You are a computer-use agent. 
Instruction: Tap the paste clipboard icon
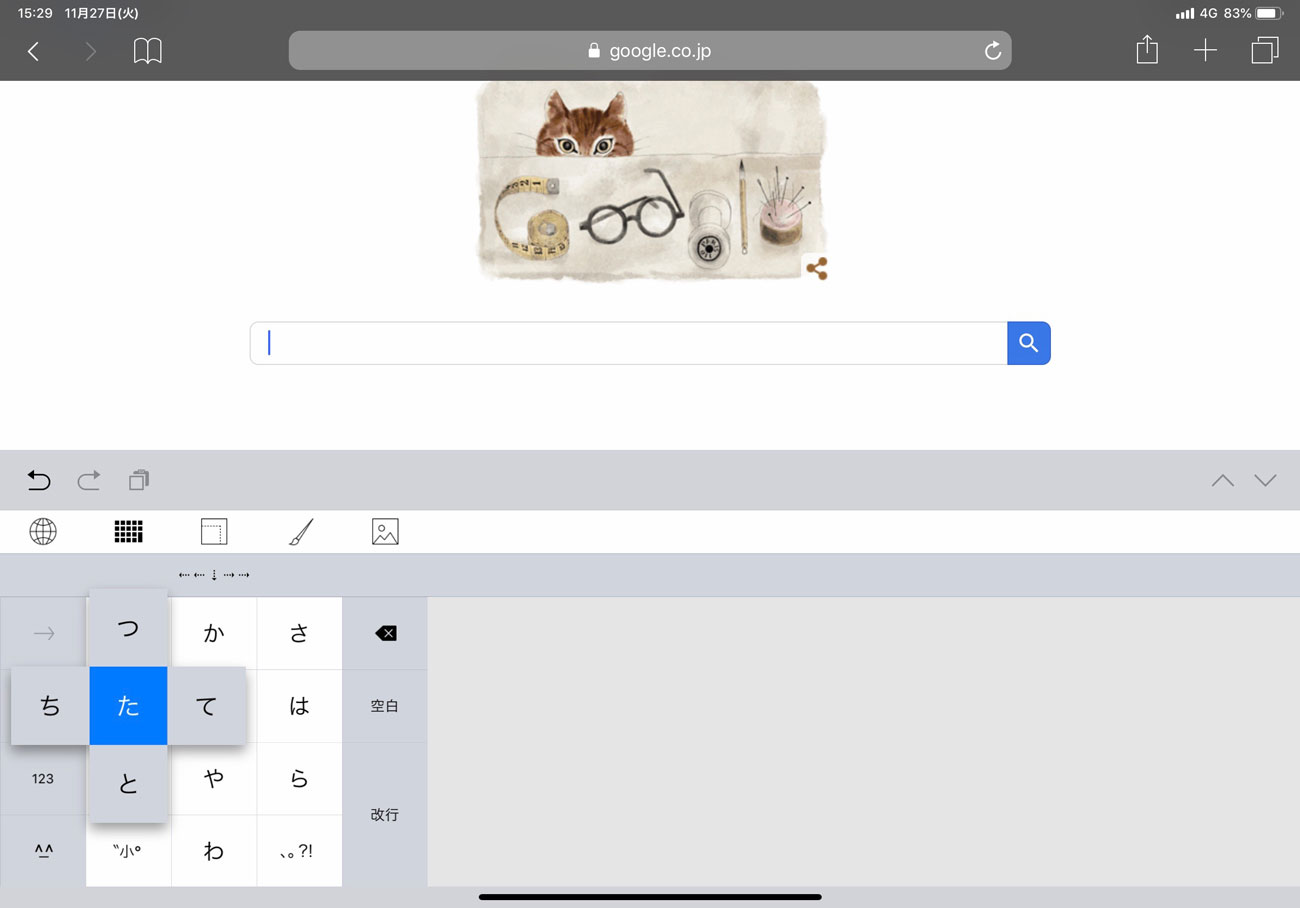[139, 481]
